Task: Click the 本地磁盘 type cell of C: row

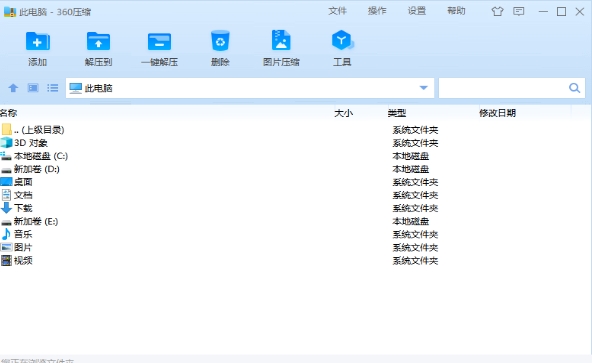Action: click(411, 156)
